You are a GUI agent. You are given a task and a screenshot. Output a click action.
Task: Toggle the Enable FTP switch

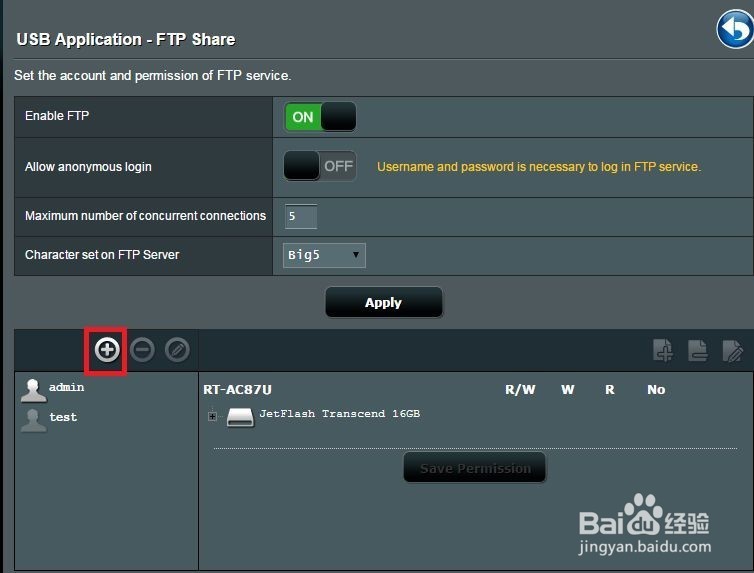tap(320, 117)
